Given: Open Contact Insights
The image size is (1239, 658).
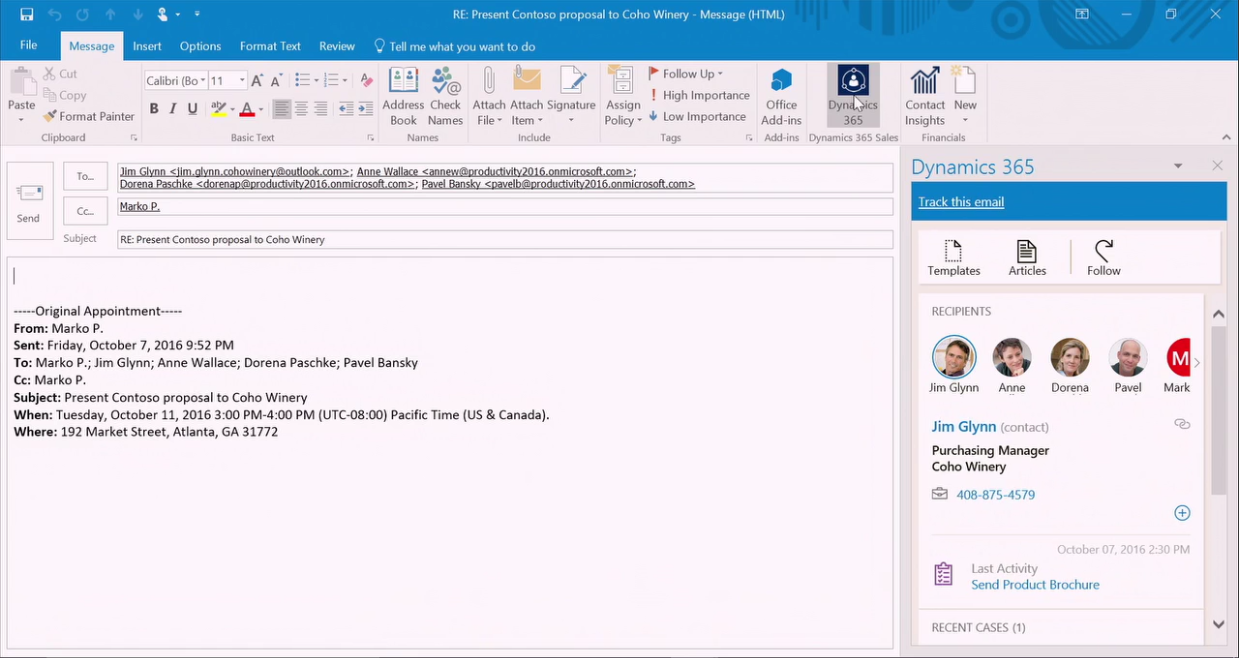Looking at the screenshot, I should click(x=925, y=97).
